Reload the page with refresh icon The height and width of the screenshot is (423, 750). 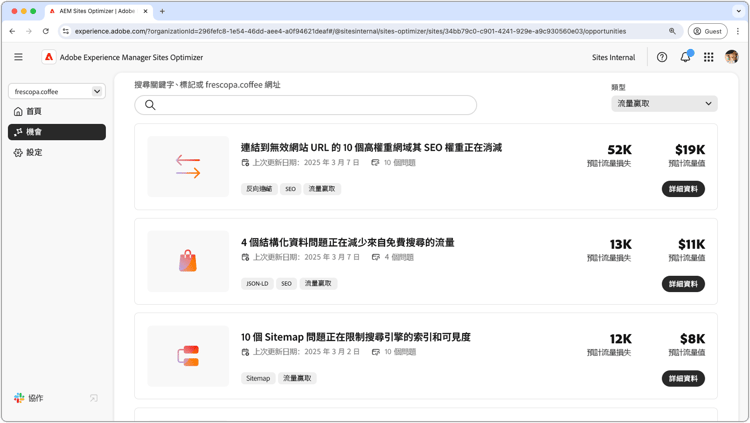coord(45,31)
